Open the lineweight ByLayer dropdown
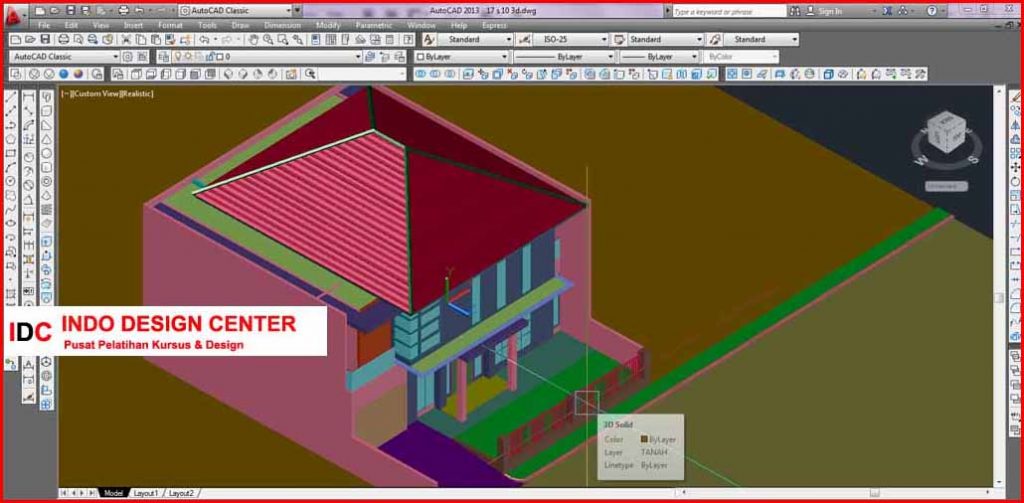The height and width of the screenshot is (503, 1024). [x=694, y=57]
